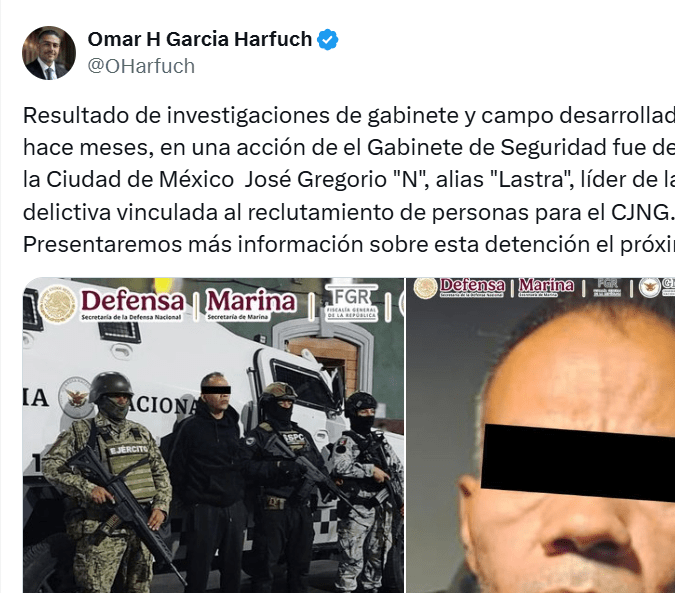This screenshot has height=593, width=675.
Task: Click the small FGR logo in right photo
Action: click(607, 287)
